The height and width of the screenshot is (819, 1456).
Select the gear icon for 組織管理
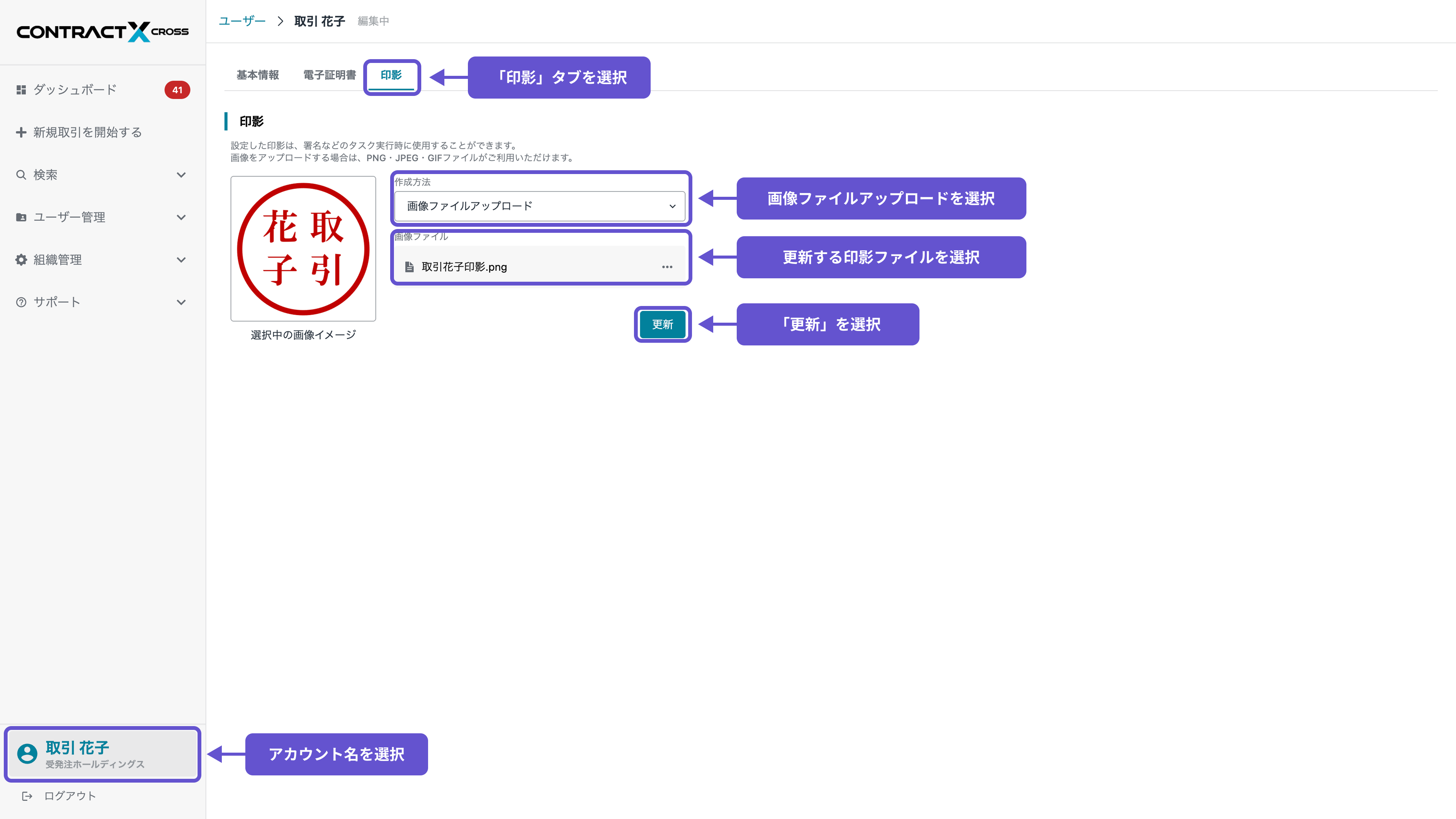click(x=21, y=259)
